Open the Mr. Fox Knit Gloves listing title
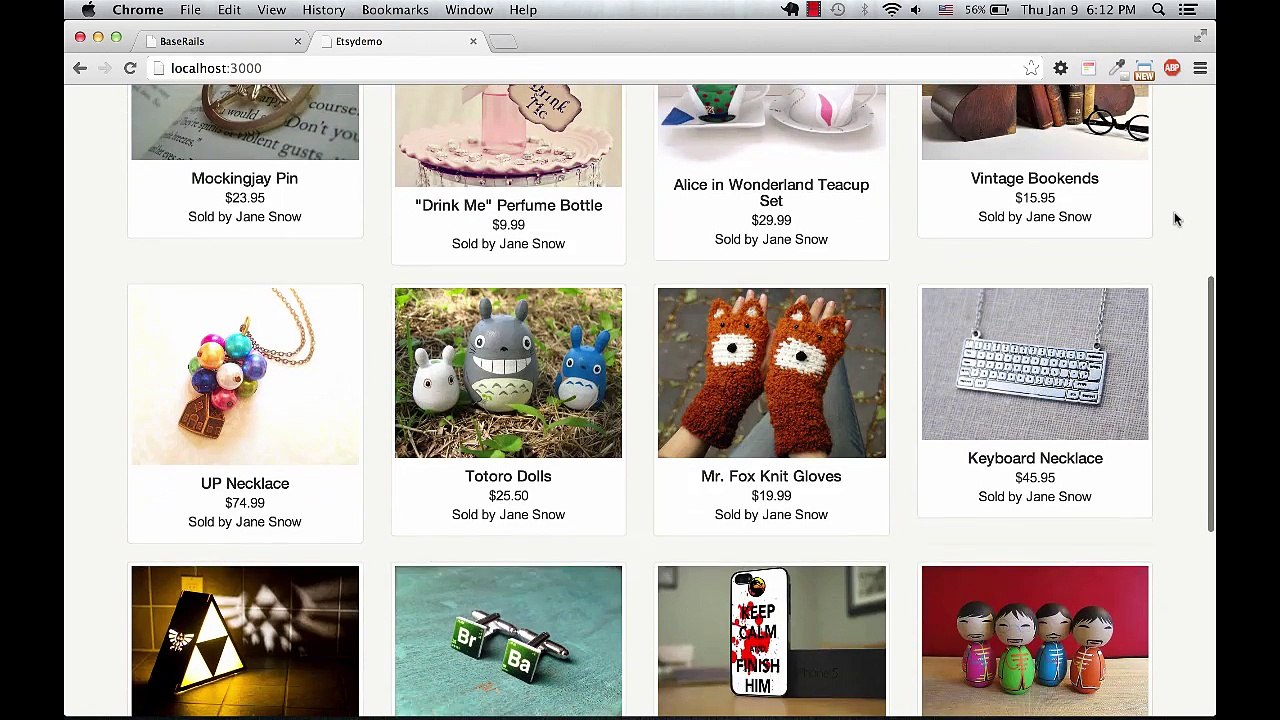1280x720 pixels. (771, 476)
